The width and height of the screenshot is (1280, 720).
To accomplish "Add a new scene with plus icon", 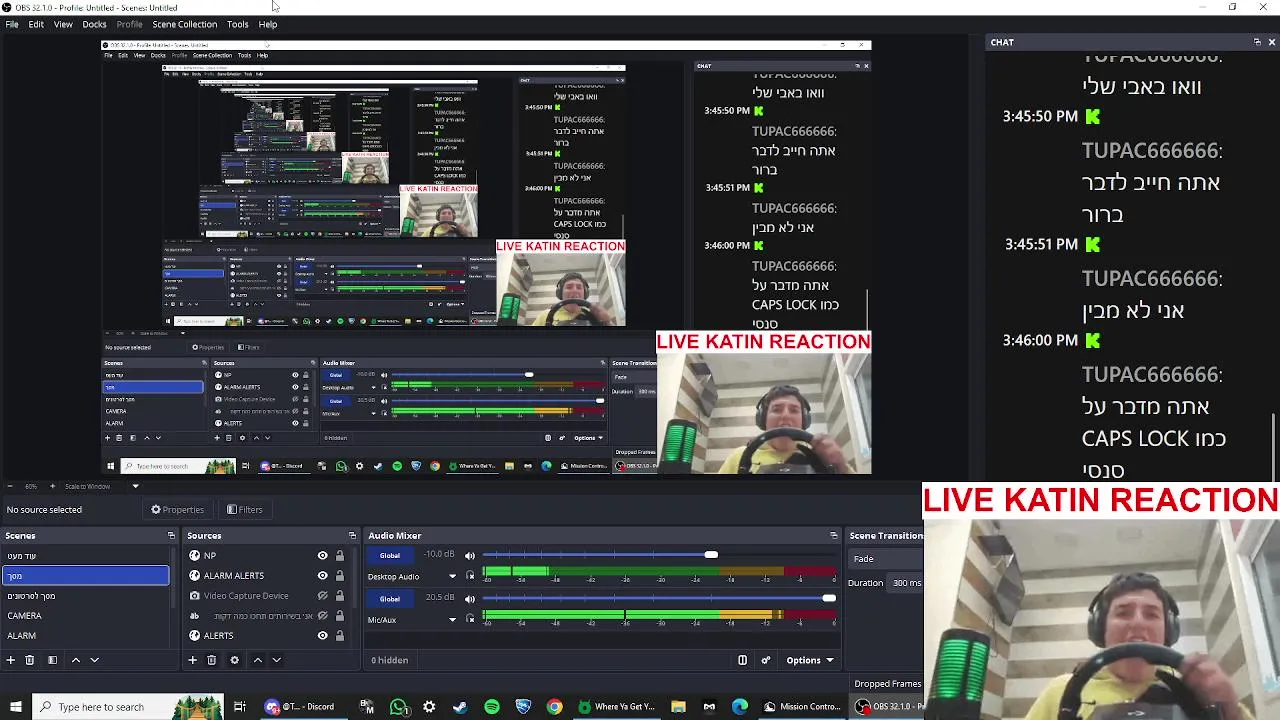I will click(x=11, y=660).
